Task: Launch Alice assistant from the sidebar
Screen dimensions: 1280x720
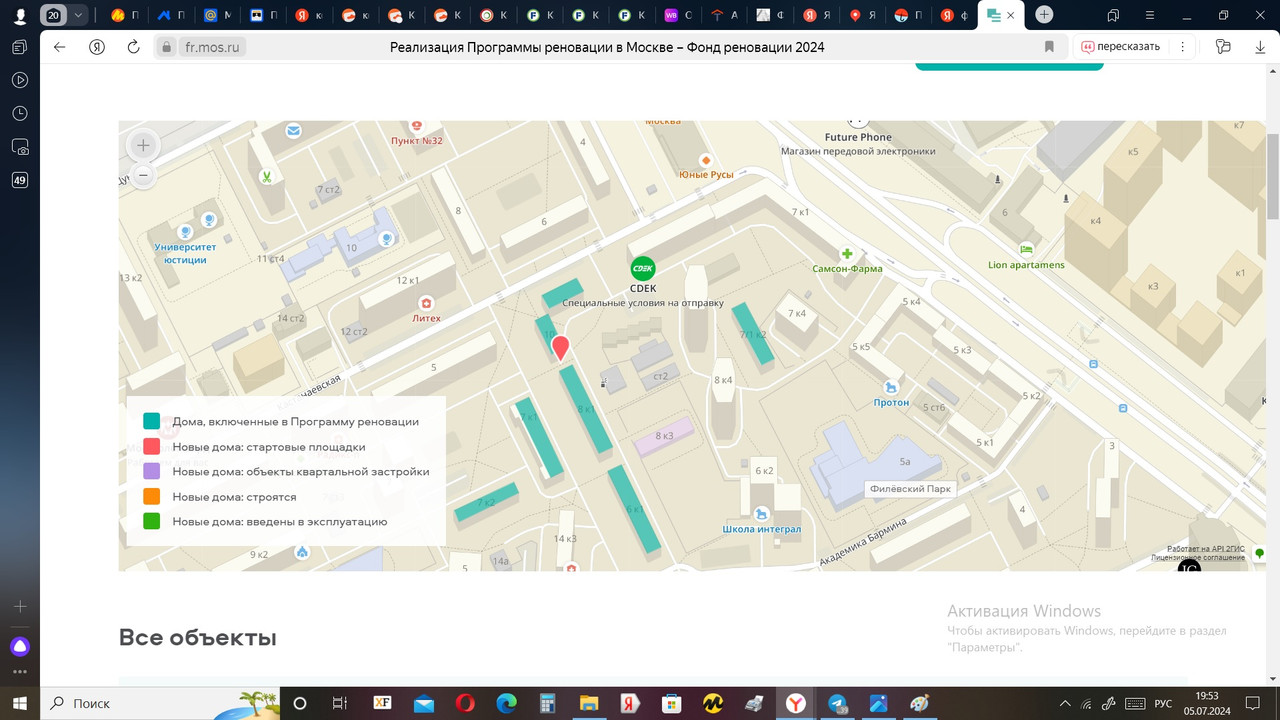Action: [20, 646]
